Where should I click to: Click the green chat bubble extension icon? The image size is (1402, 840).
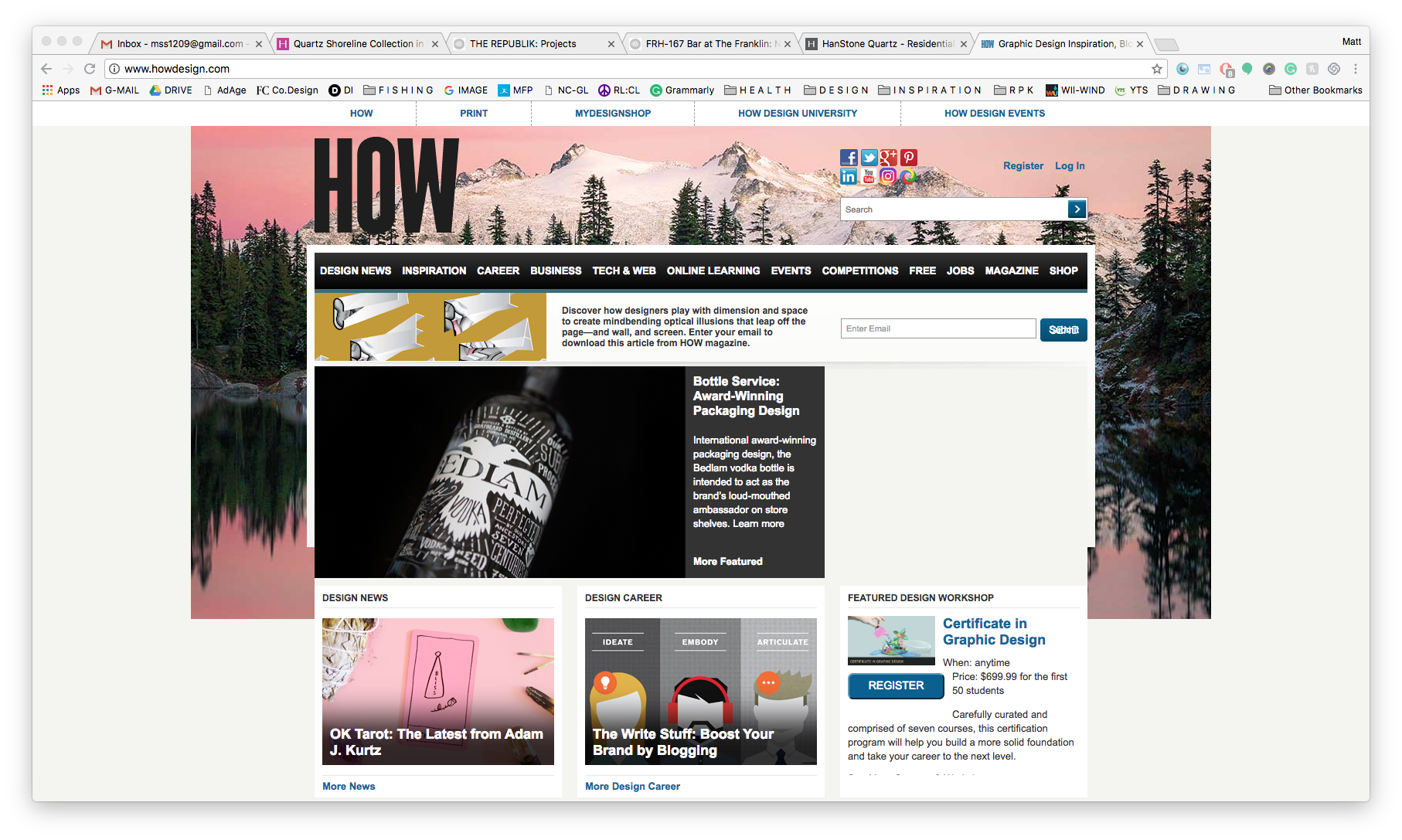pyautogui.click(x=1247, y=69)
